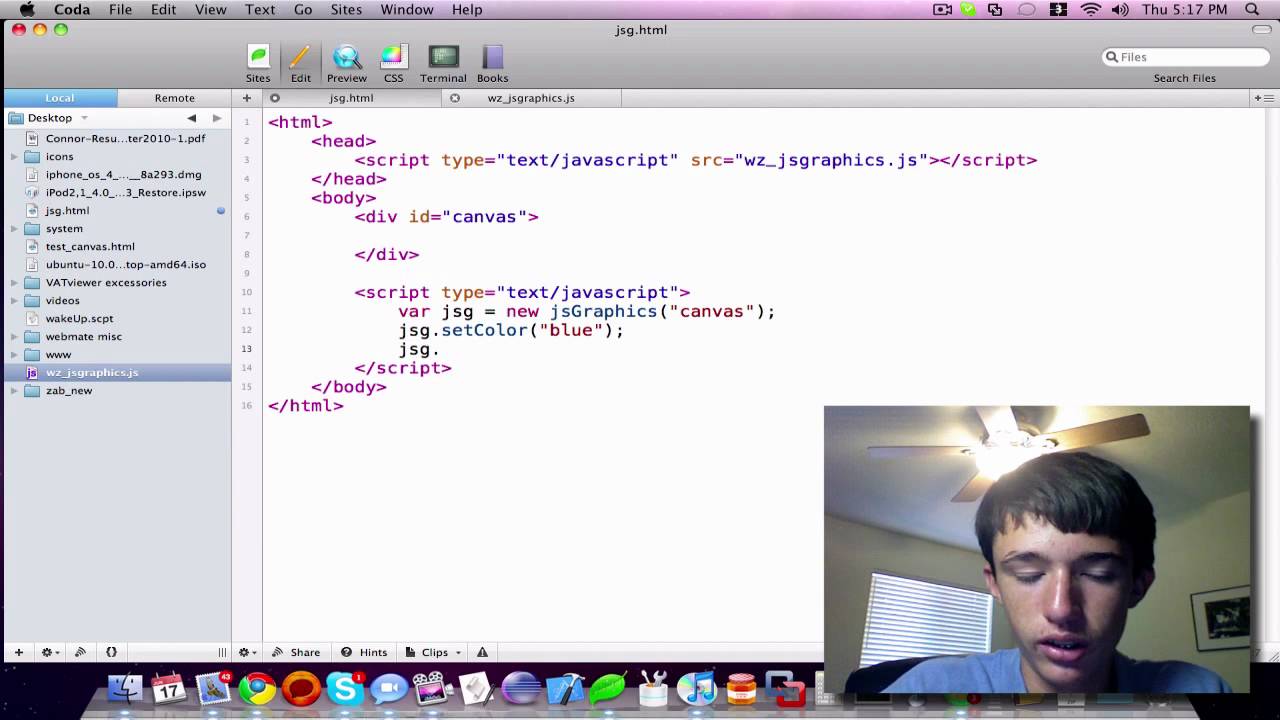Open Finder from the Dock
The height and width of the screenshot is (720, 1280).
pyautogui.click(x=125, y=688)
